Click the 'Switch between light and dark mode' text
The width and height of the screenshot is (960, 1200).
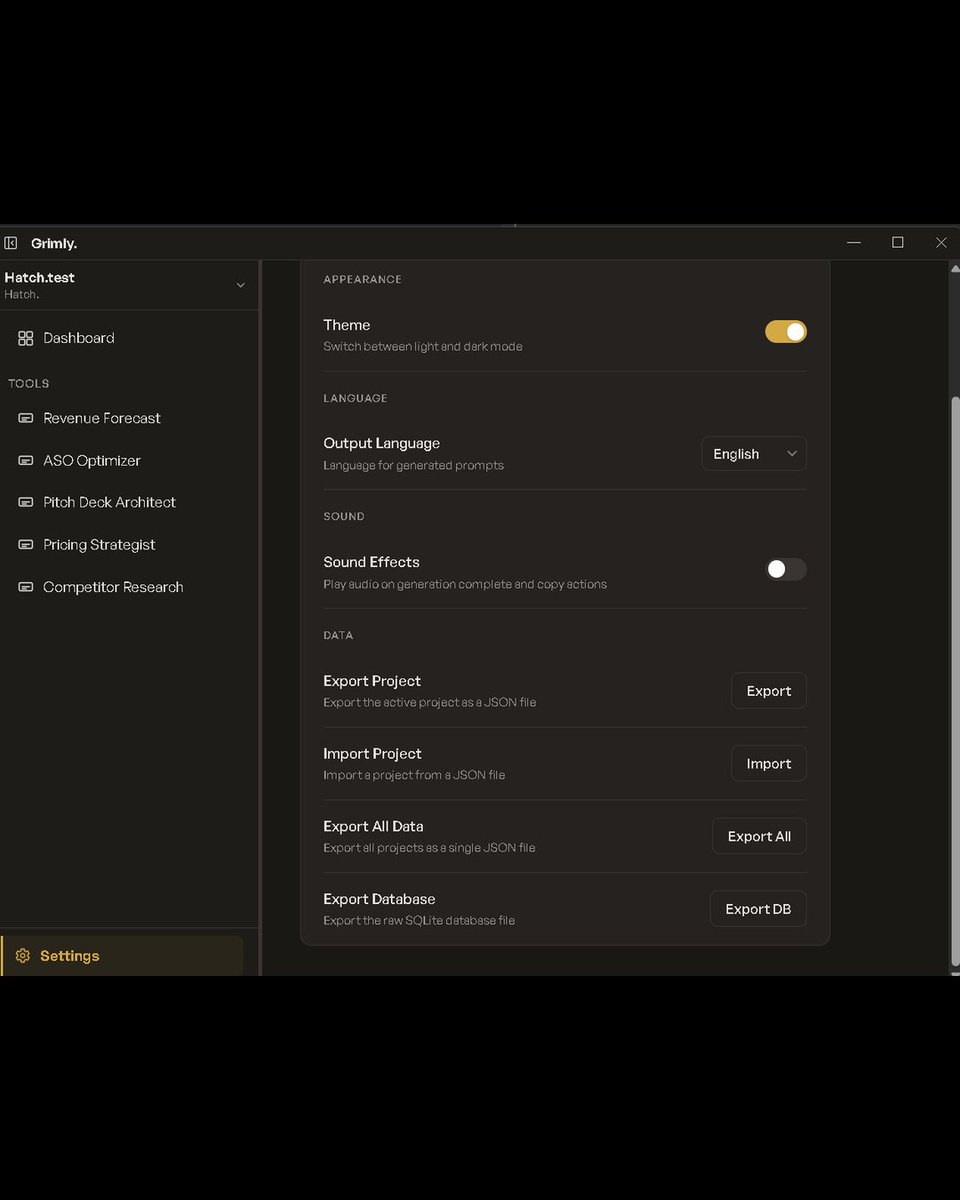[x=423, y=347]
